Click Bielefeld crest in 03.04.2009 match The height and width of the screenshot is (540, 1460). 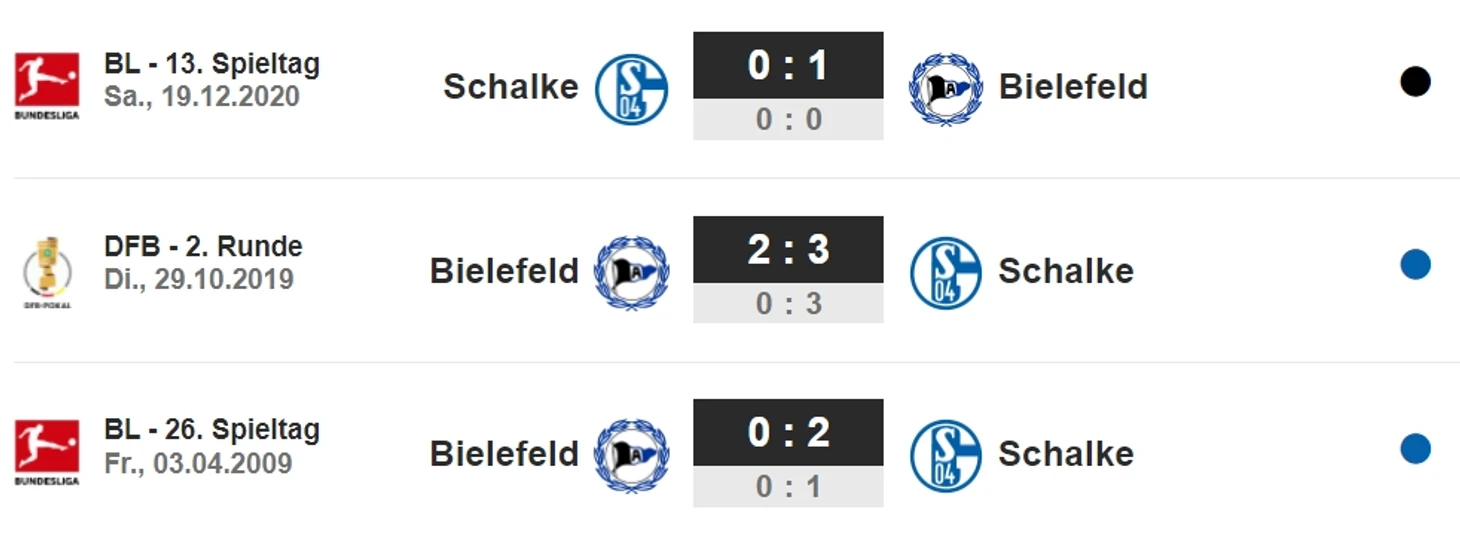[x=631, y=455]
